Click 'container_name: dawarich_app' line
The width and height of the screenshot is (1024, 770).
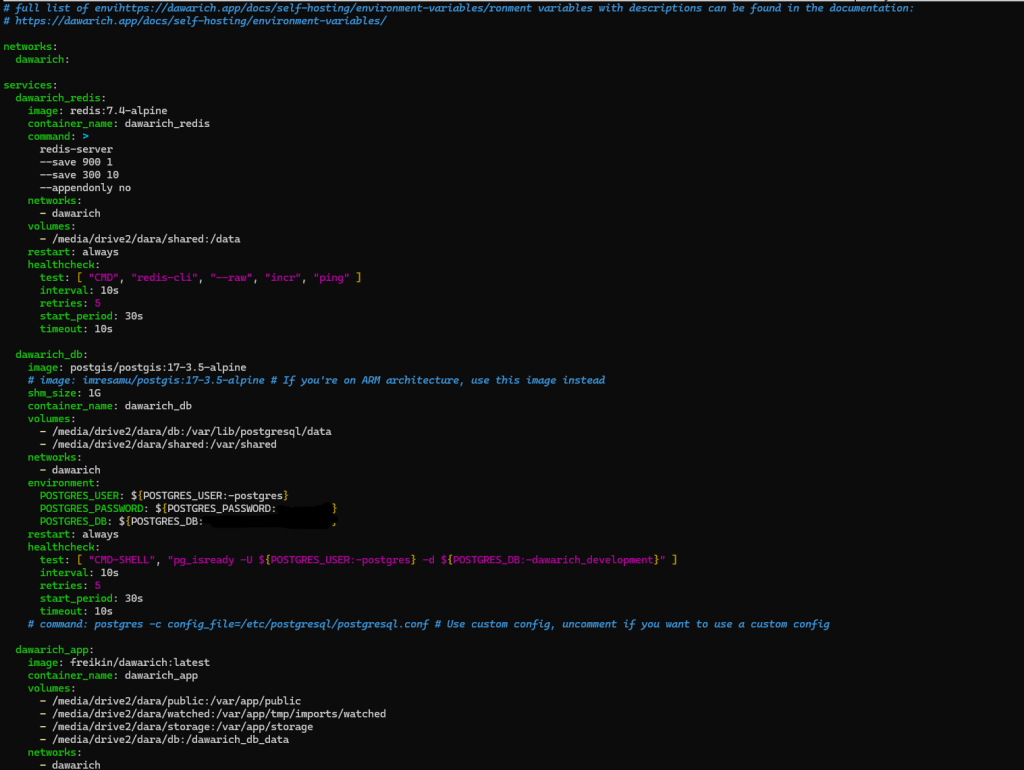click(113, 675)
